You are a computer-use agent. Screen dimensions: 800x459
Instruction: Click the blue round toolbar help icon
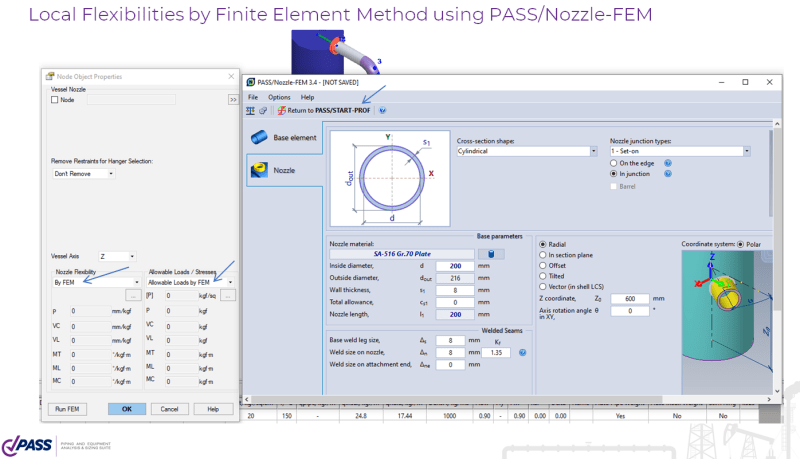tap(383, 110)
